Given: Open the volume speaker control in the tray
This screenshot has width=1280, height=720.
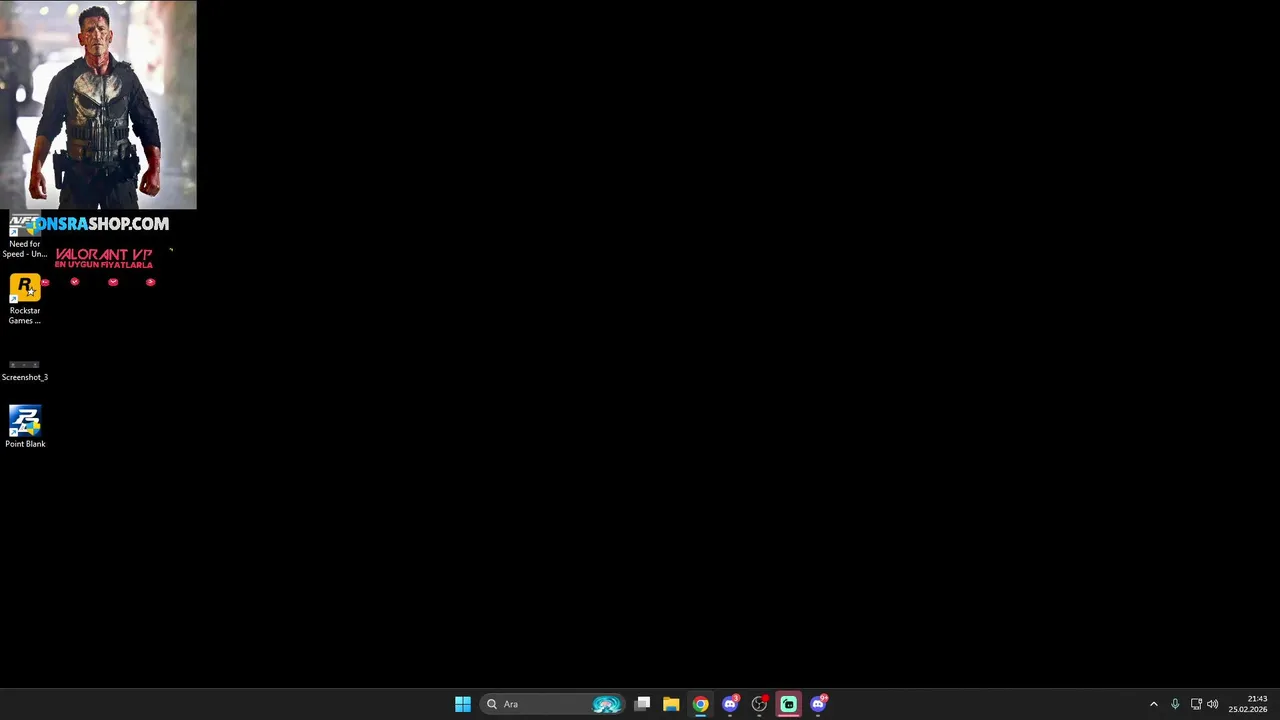Looking at the screenshot, I should (1213, 704).
